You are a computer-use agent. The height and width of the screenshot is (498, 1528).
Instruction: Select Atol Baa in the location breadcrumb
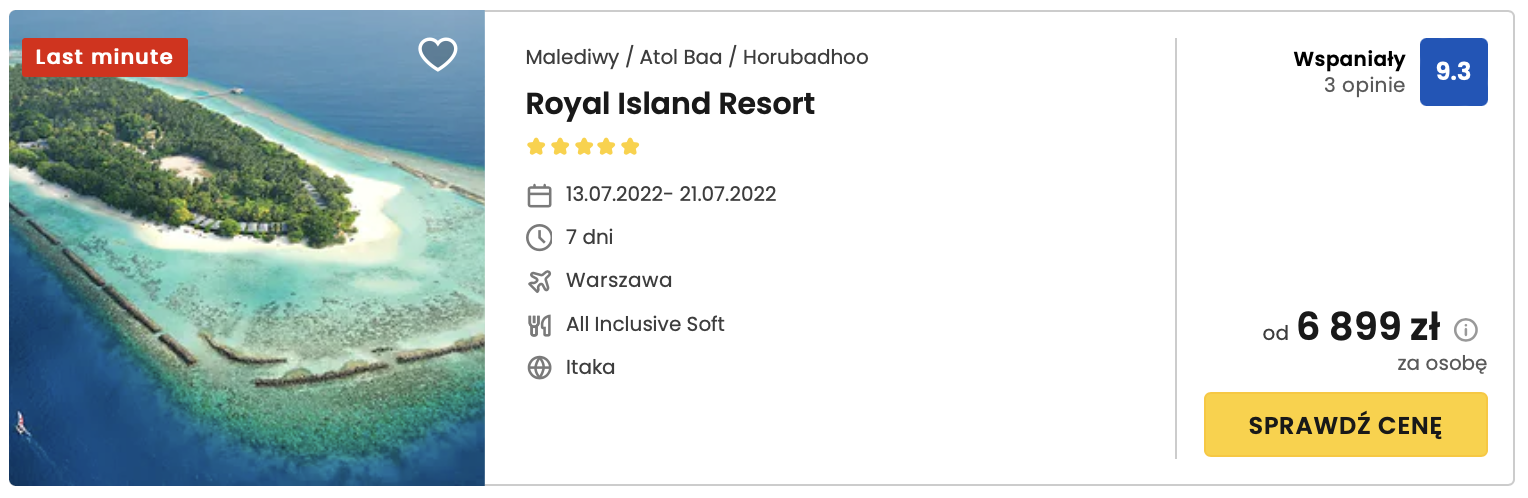pyautogui.click(x=681, y=57)
